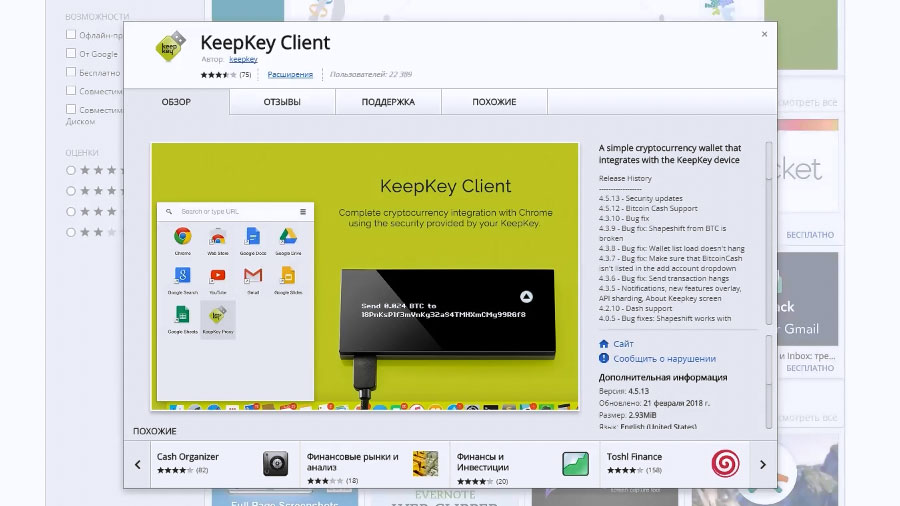
Task: Toggle the От Google checkbox in background
Action: 71,53
